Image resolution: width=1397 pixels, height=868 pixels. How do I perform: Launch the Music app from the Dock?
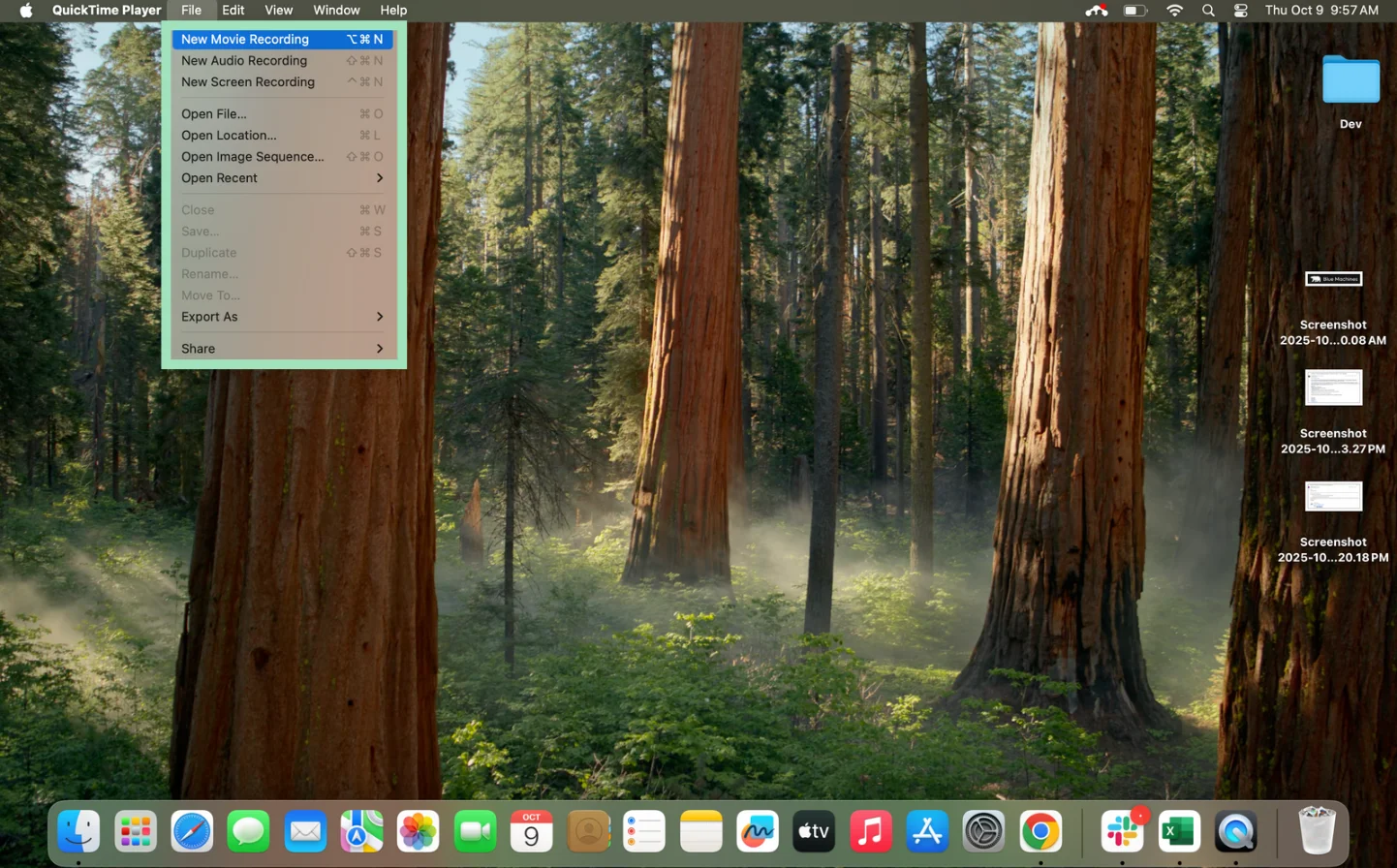(x=870, y=830)
